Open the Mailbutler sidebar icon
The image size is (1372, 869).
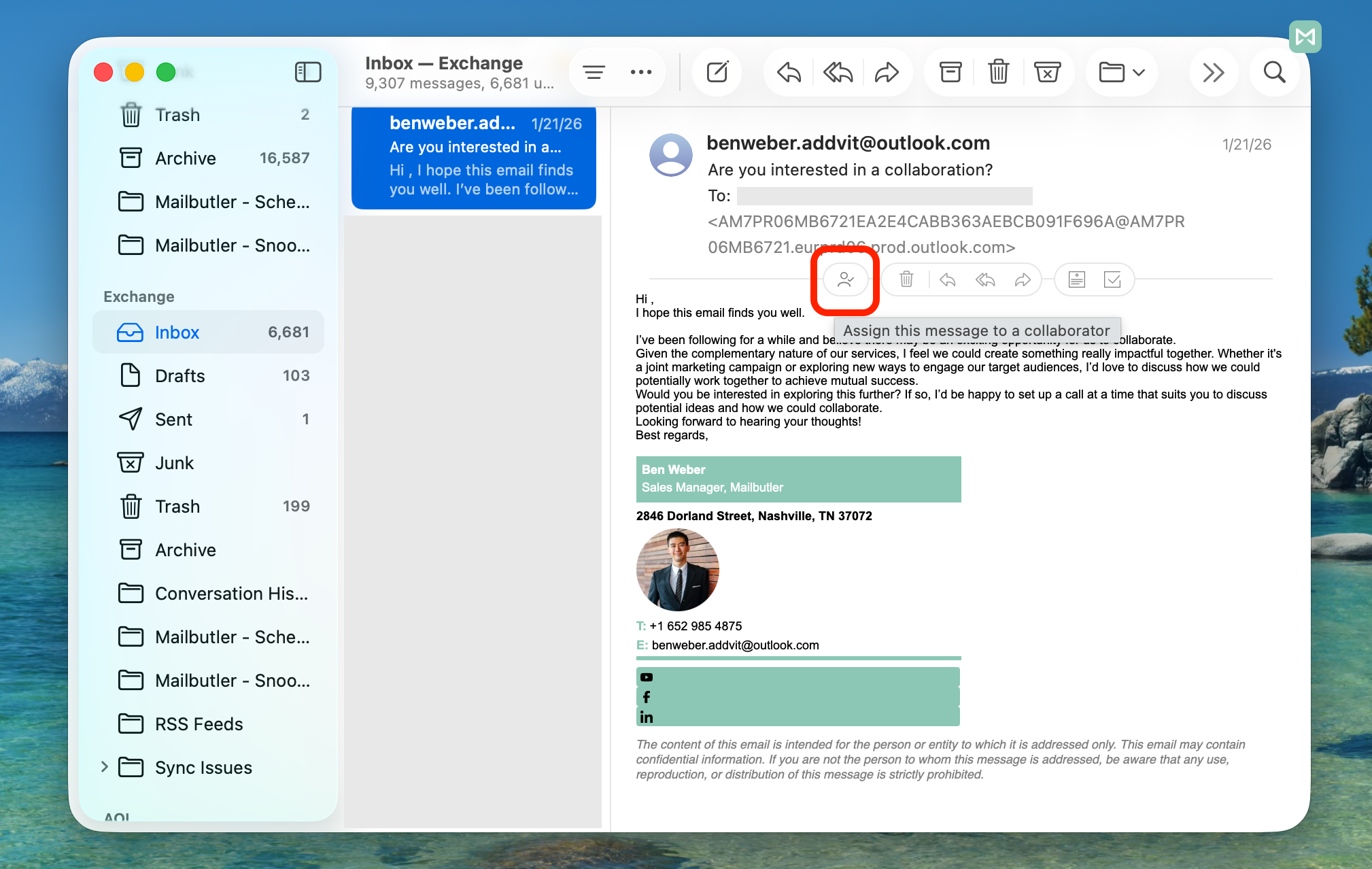click(1305, 37)
